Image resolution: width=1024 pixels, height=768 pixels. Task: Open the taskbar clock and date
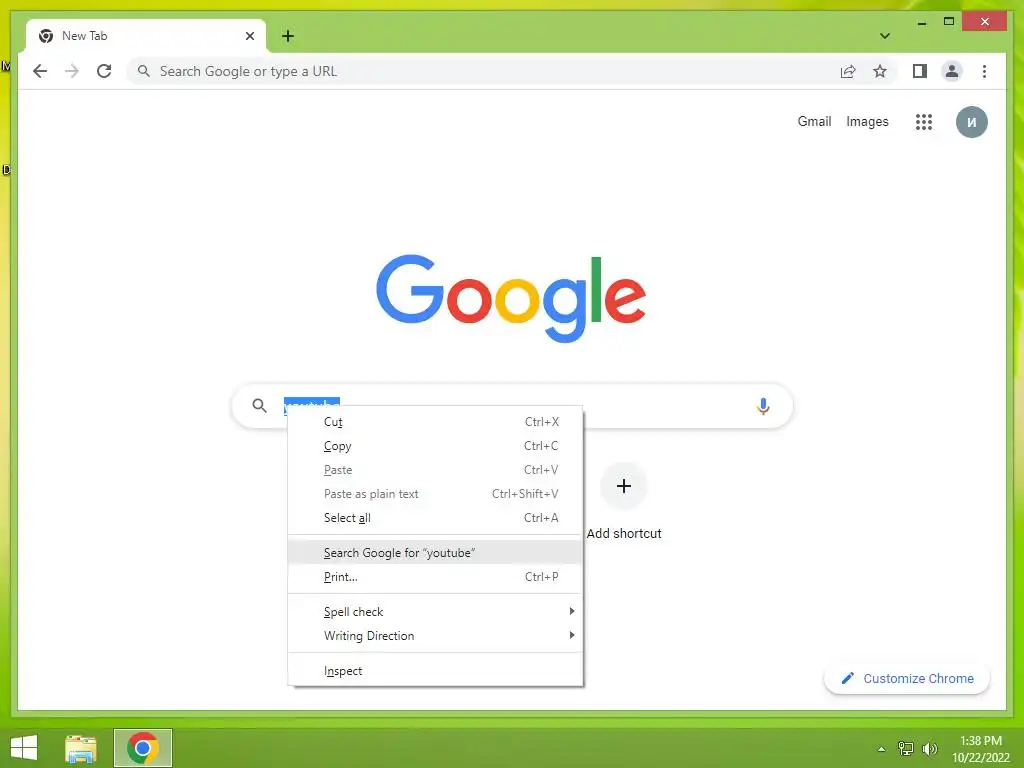pyautogui.click(x=981, y=749)
